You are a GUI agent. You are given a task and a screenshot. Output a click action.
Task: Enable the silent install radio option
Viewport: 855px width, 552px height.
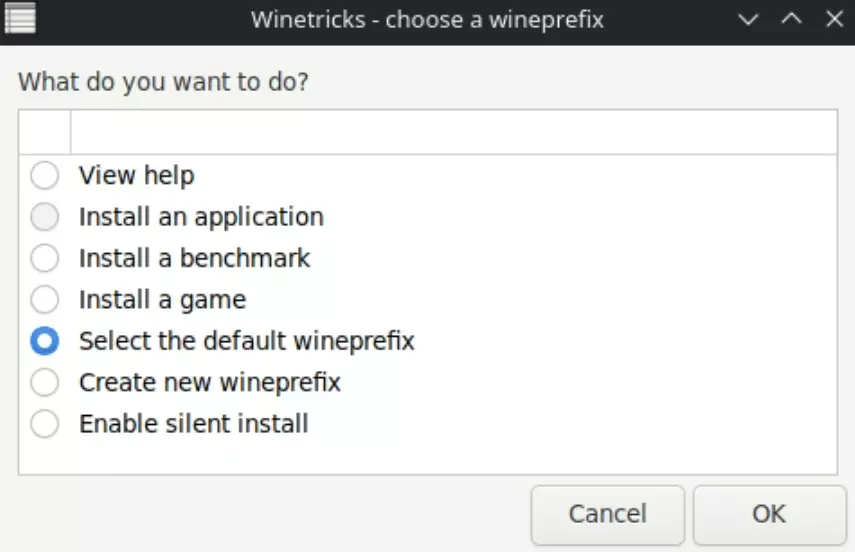(x=45, y=424)
